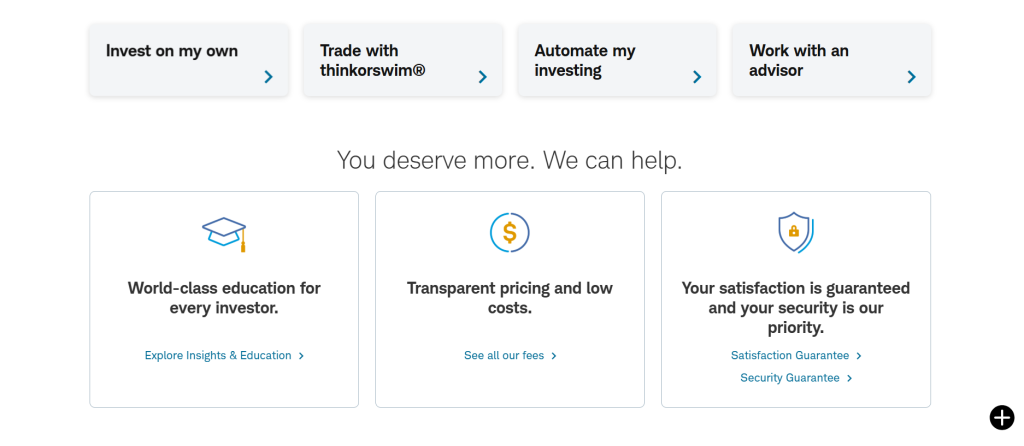Viewport: 1024px width, 446px height.
Task: Open the Invest on my own card
Action: [x=172, y=51]
